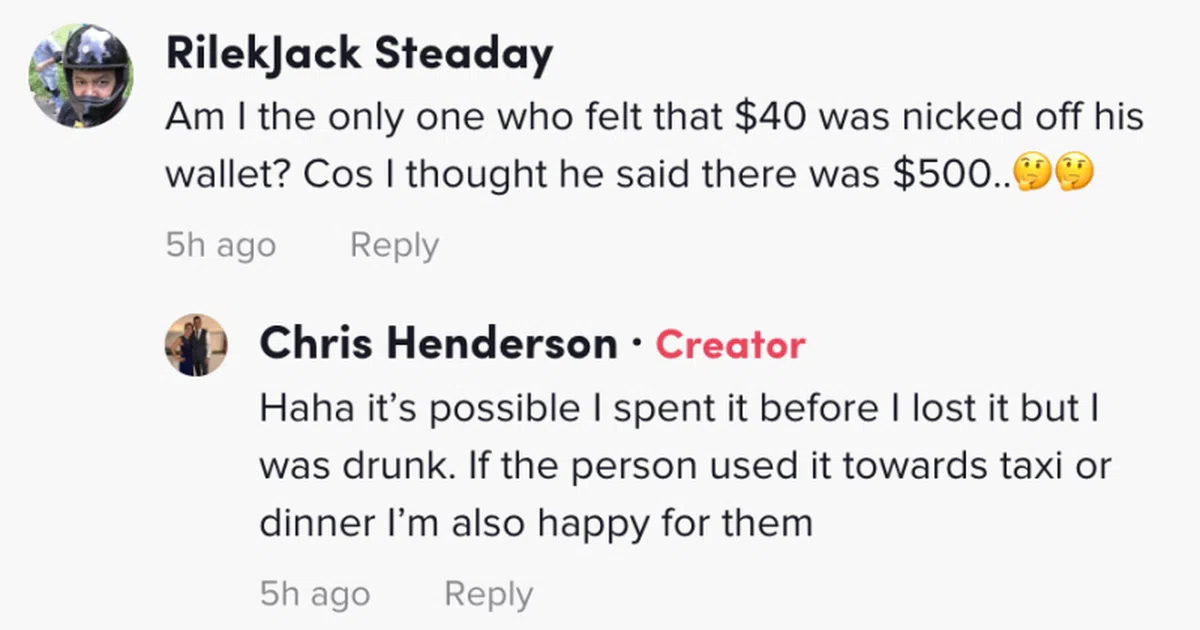1200x630 pixels.
Task: Reply to Chris Henderson's comment
Action: point(488,594)
